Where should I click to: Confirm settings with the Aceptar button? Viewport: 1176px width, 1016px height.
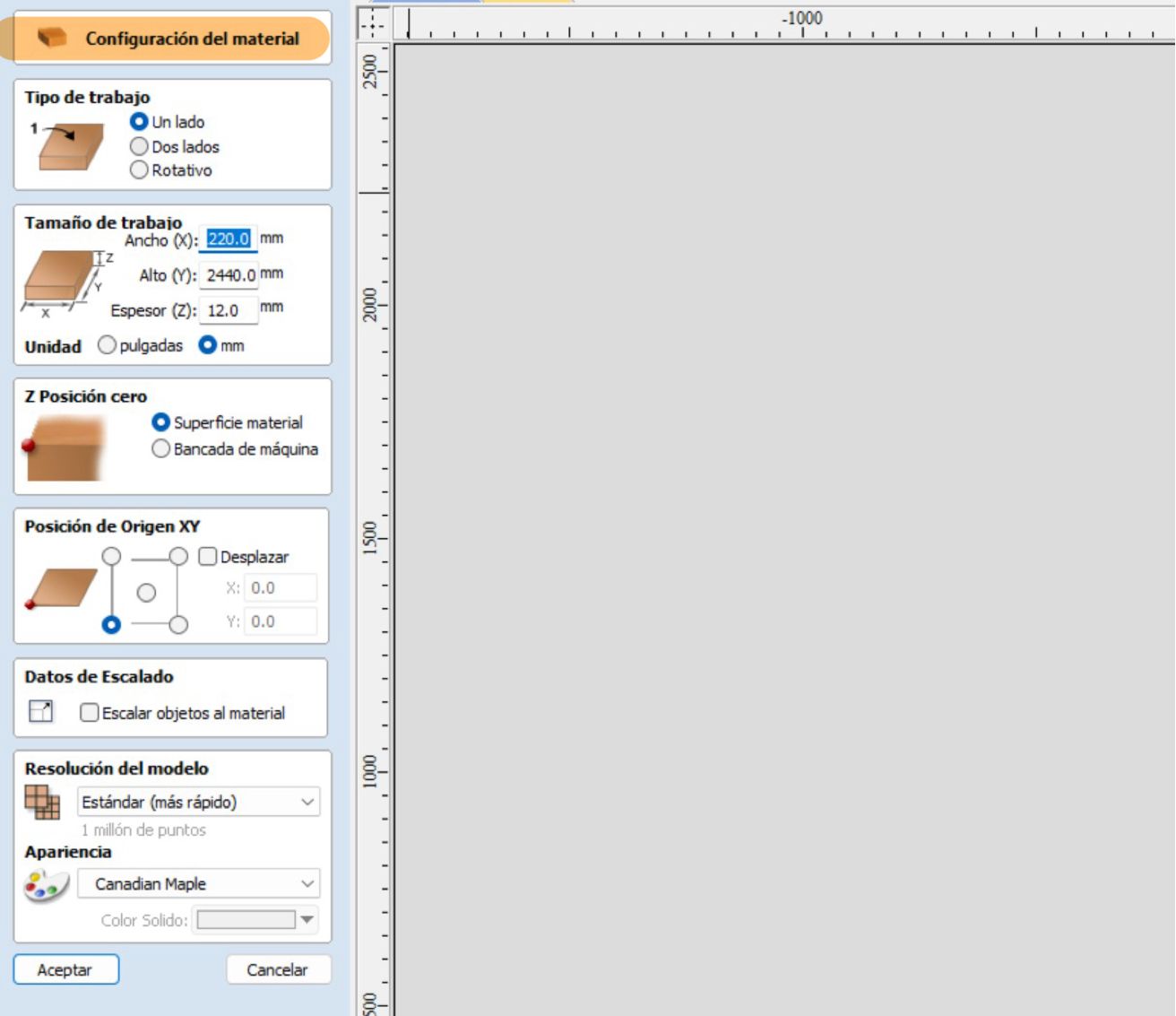coord(66,969)
